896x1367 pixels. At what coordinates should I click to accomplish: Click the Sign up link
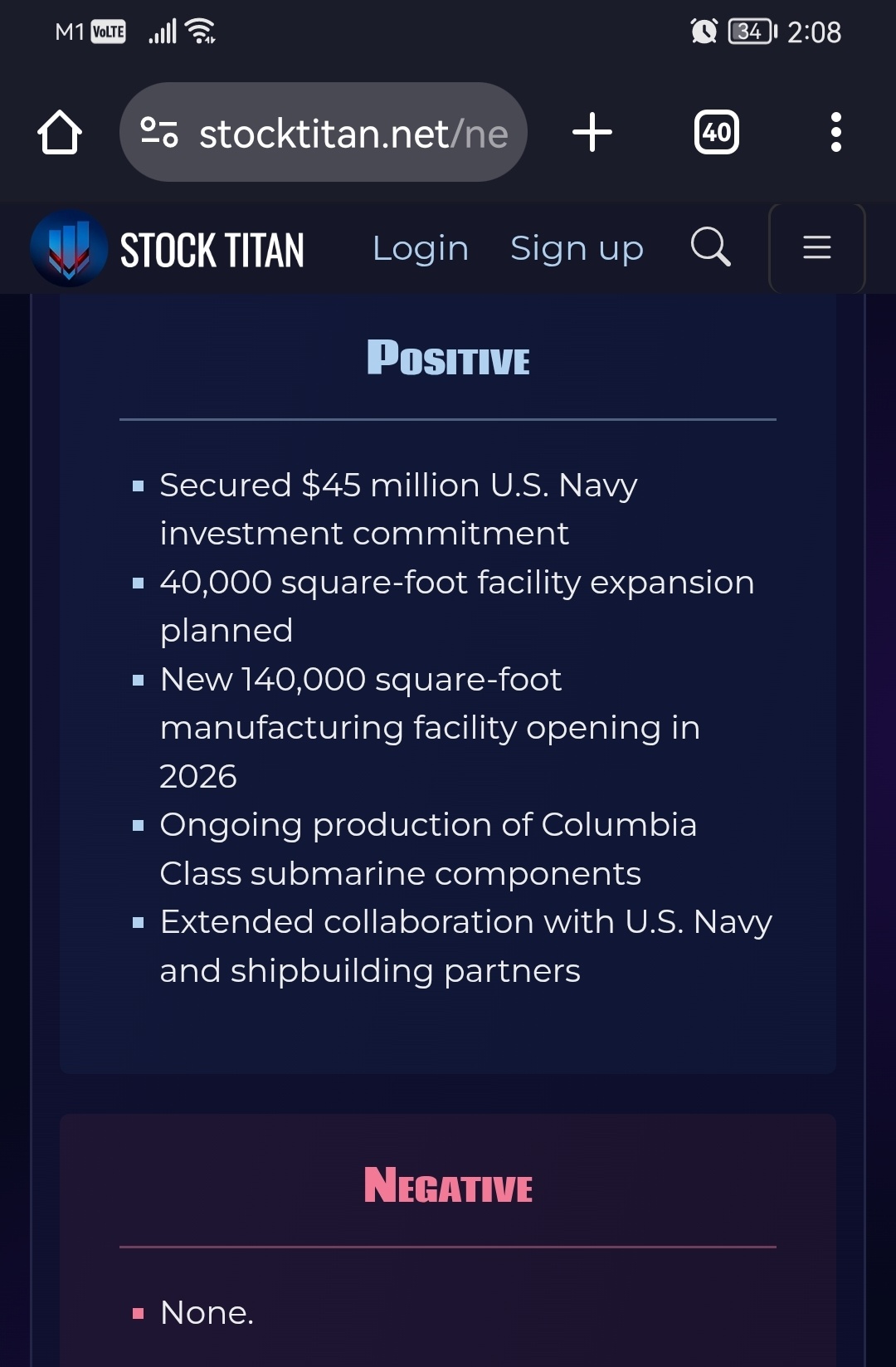coord(577,248)
